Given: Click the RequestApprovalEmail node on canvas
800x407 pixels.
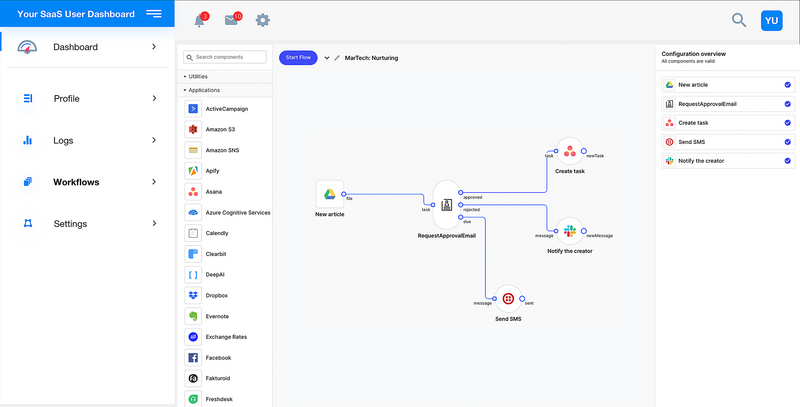Looking at the screenshot, I should click(x=447, y=205).
